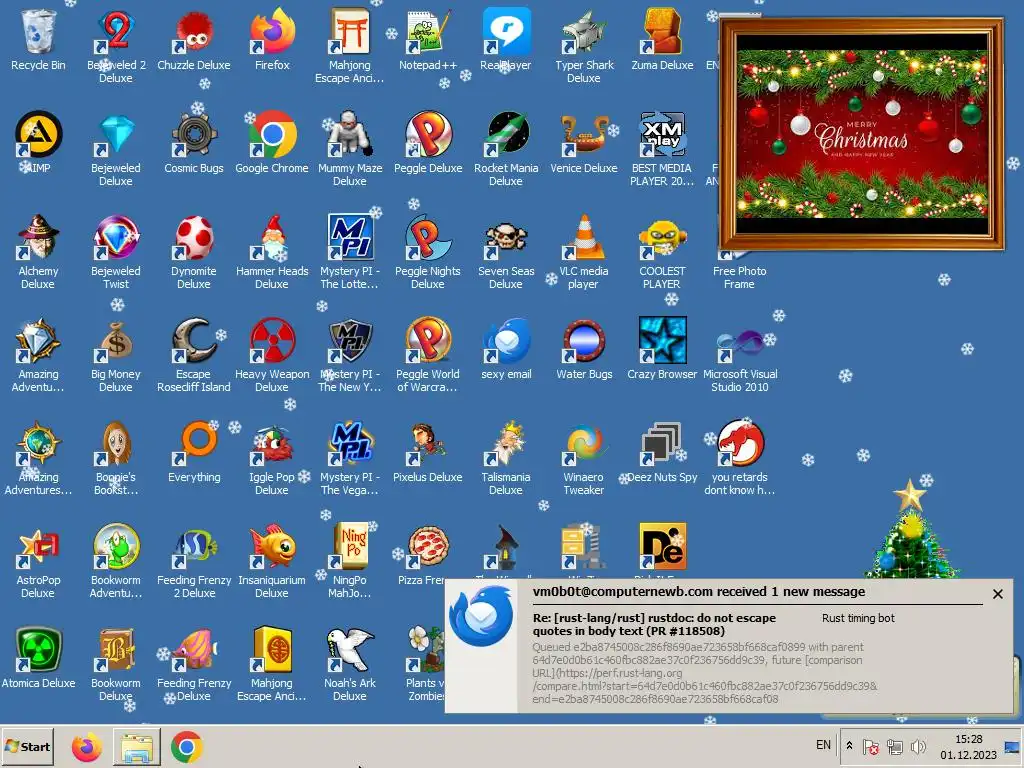
Task: Click the Merry Christmas photo frame gadget
Action: coord(861,134)
